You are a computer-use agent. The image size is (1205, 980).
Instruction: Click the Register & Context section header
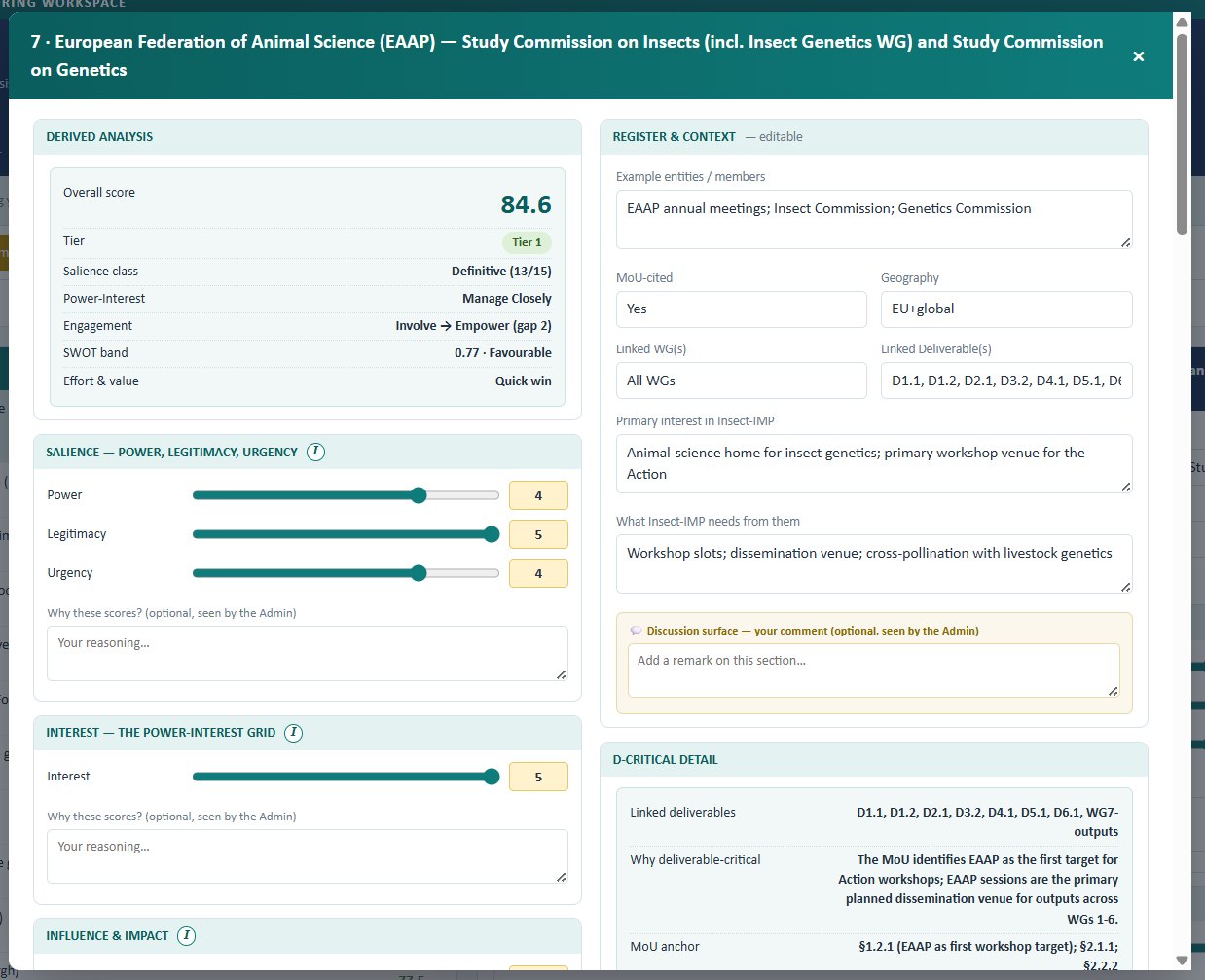pos(874,137)
